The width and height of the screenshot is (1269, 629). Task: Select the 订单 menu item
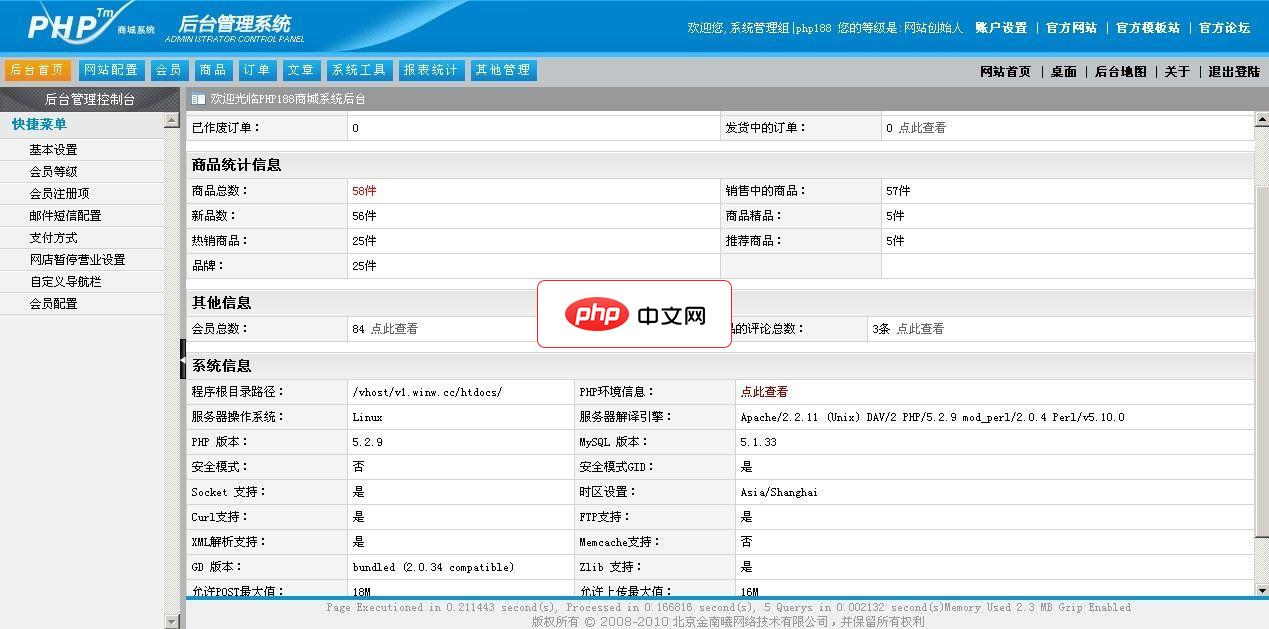[257, 70]
